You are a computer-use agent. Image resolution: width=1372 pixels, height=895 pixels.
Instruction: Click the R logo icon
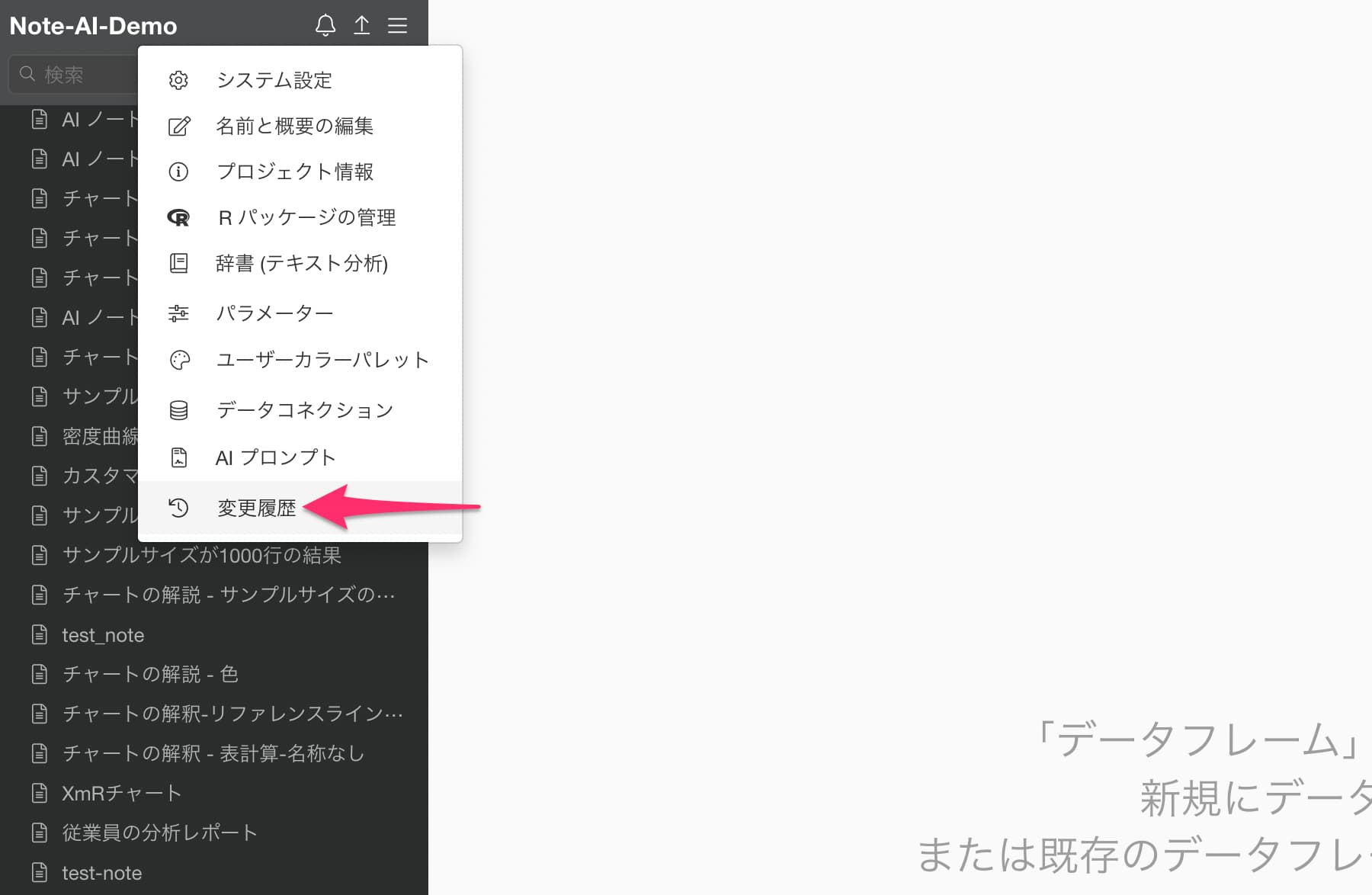[x=178, y=217]
